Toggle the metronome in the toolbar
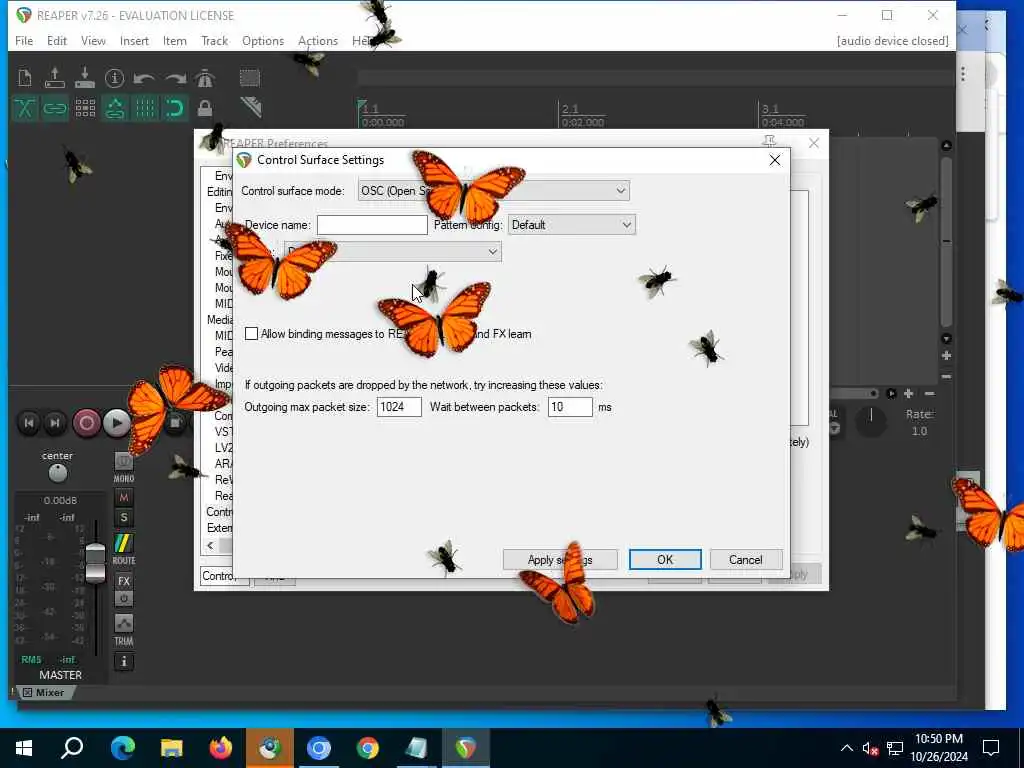1024x768 pixels. [204, 78]
